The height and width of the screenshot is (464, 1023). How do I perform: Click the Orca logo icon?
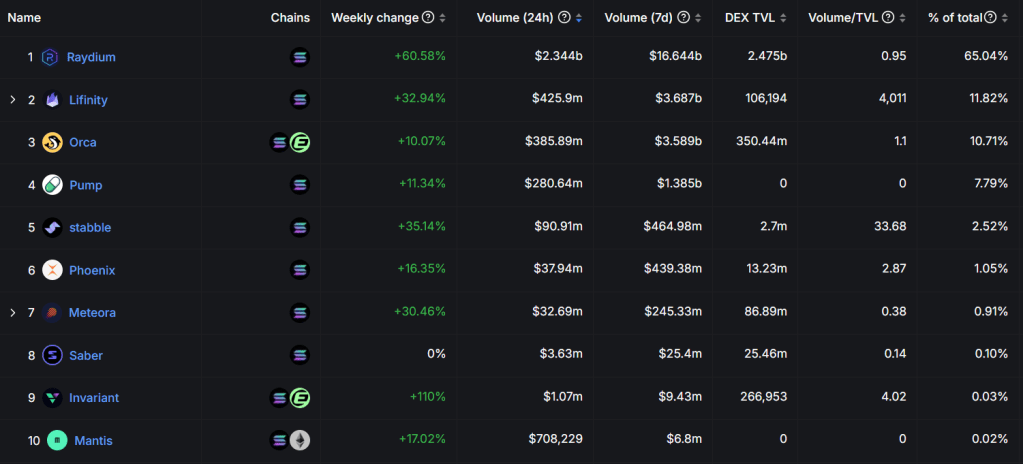click(x=52, y=143)
